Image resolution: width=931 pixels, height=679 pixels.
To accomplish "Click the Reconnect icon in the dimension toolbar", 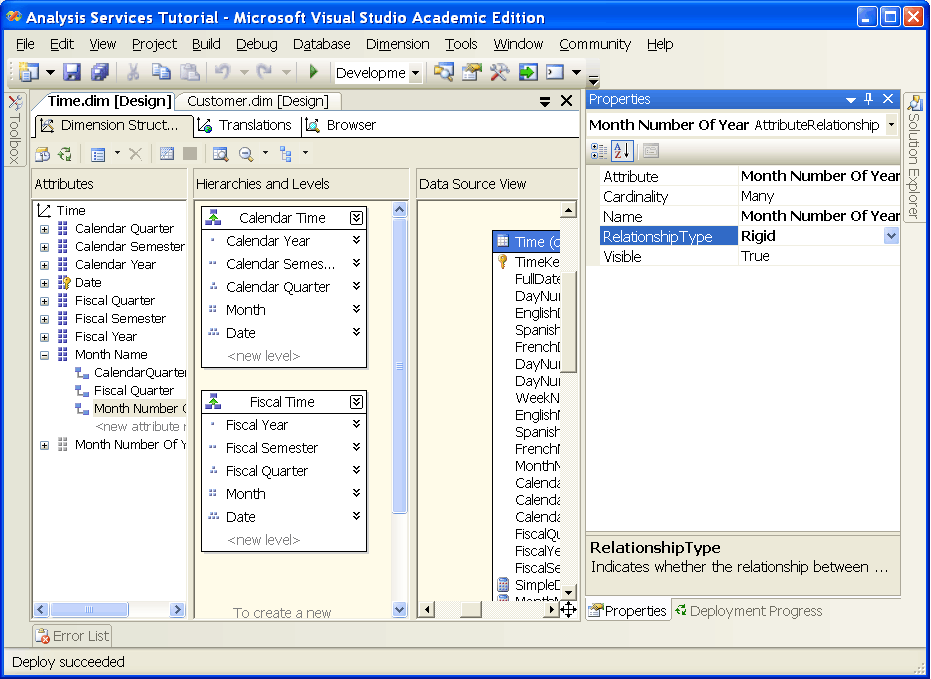I will [x=66, y=152].
